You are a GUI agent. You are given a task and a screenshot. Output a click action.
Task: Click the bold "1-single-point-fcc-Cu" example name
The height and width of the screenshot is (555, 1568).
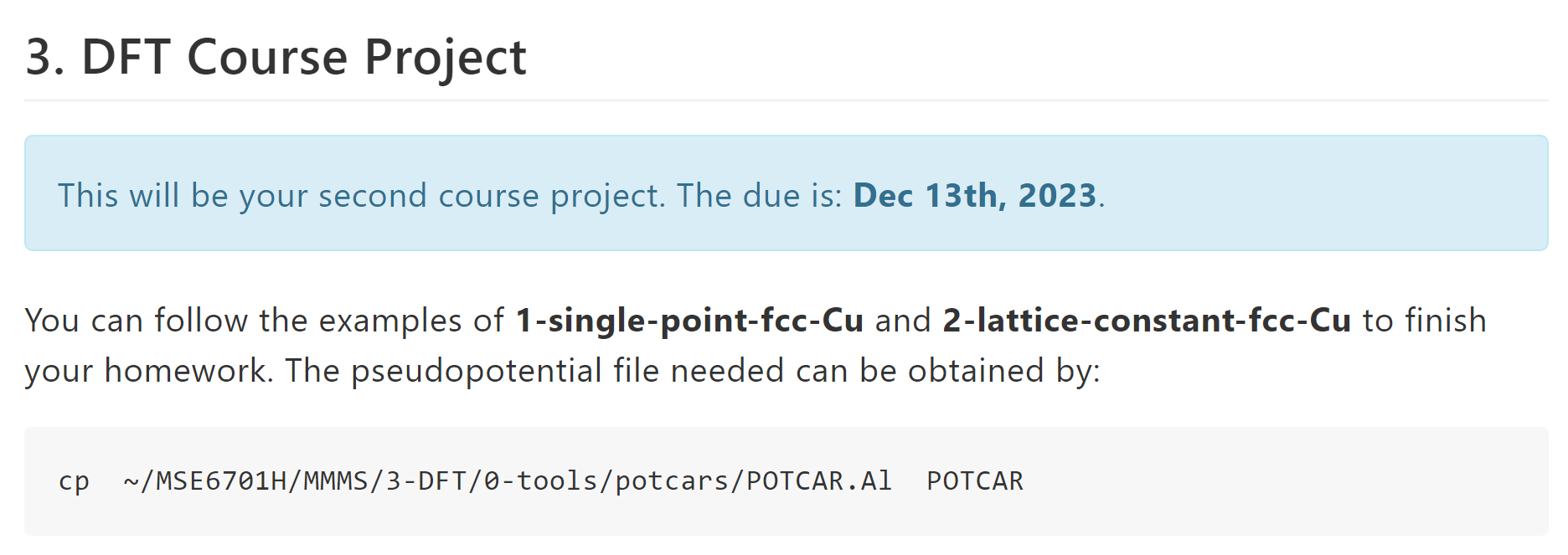click(x=689, y=321)
